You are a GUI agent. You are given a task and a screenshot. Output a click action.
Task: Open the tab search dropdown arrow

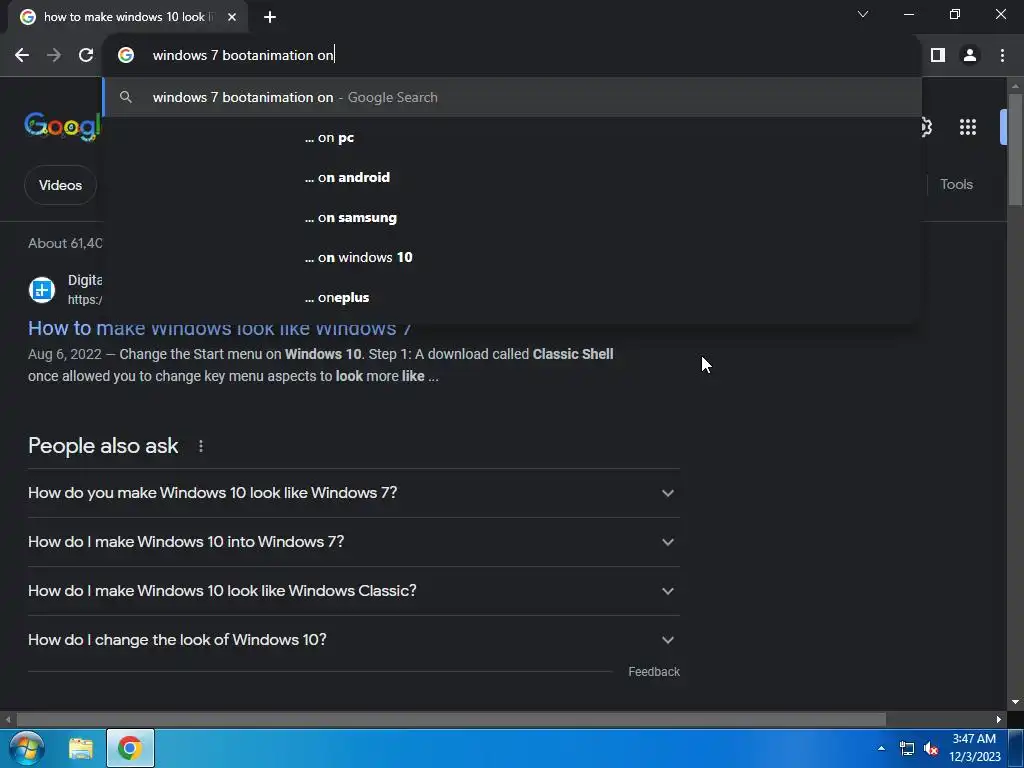click(863, 14)
